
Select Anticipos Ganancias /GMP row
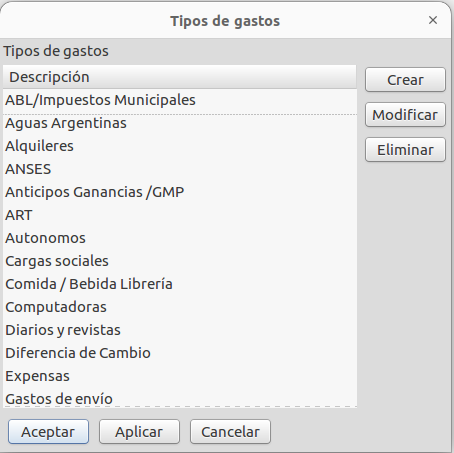[x=180, y=192]
